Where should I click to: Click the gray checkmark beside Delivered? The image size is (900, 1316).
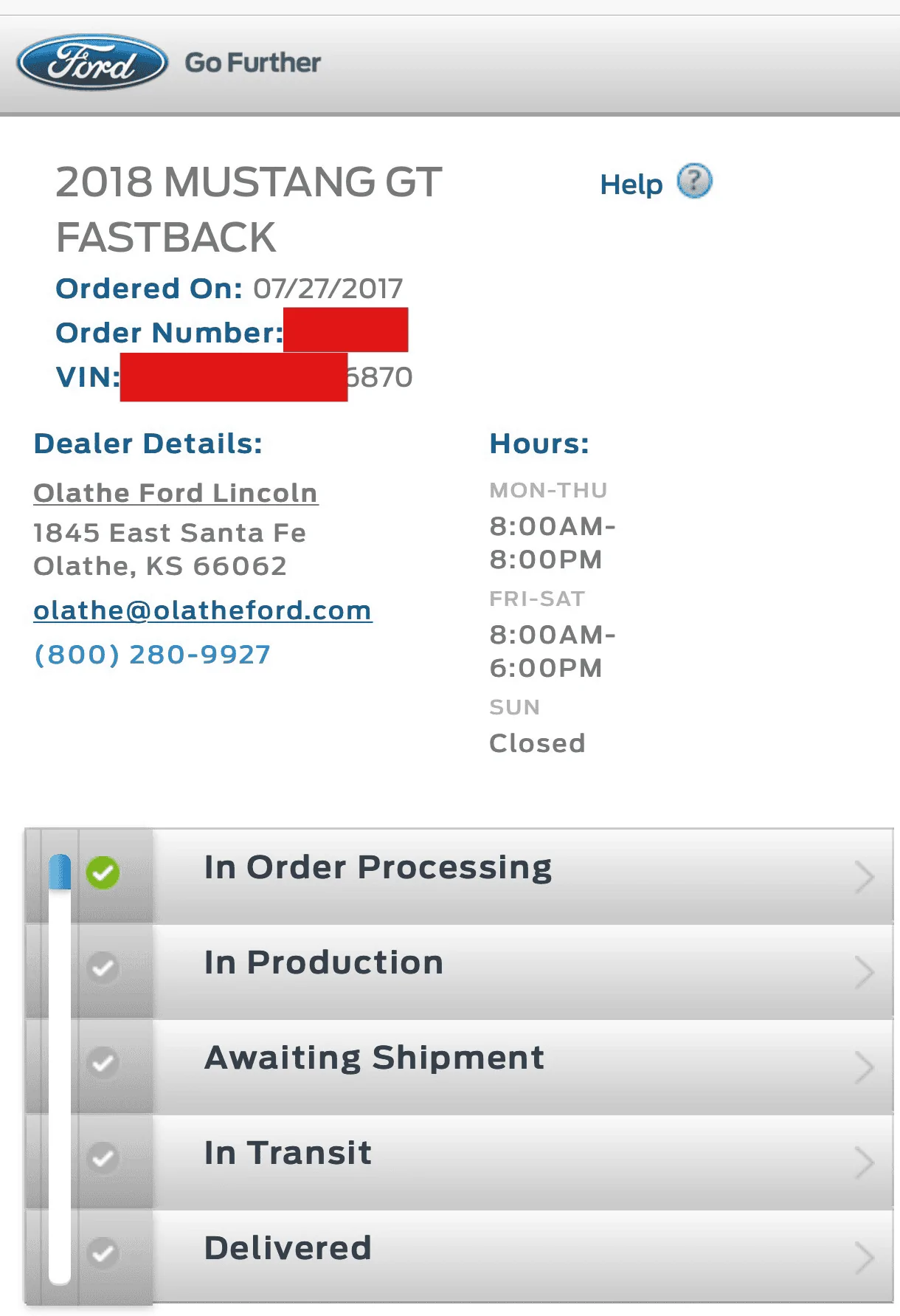pos(103,1253)
